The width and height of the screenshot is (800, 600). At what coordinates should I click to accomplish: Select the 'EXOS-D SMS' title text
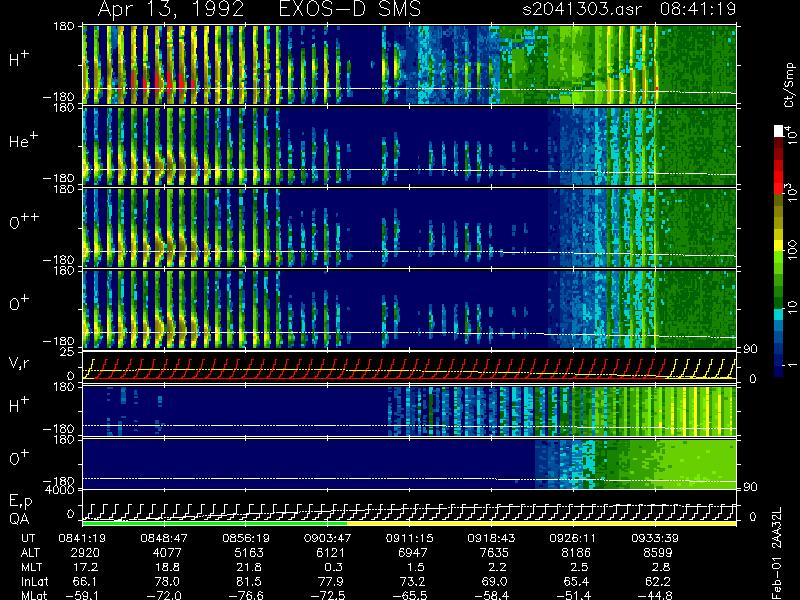coord(350,9)
